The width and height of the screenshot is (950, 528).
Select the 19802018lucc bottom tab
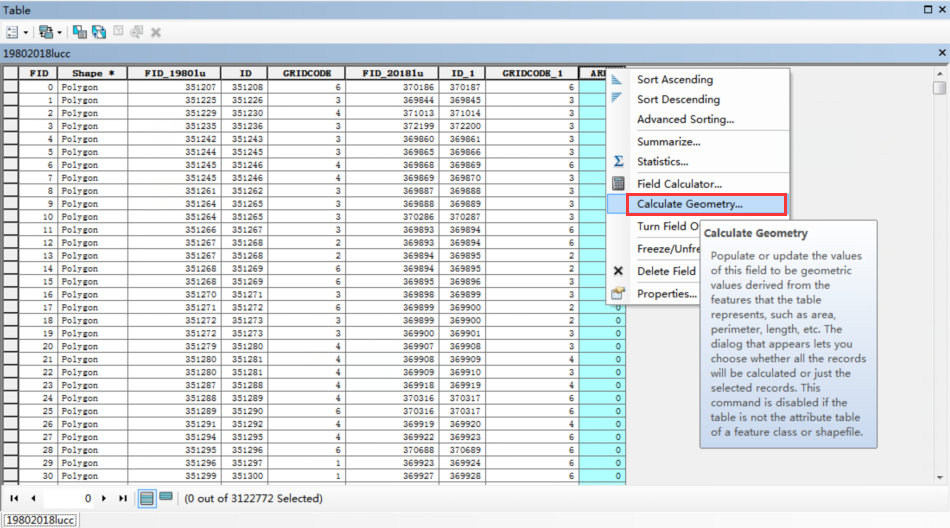pyautogui.click(x=41, y=520)
